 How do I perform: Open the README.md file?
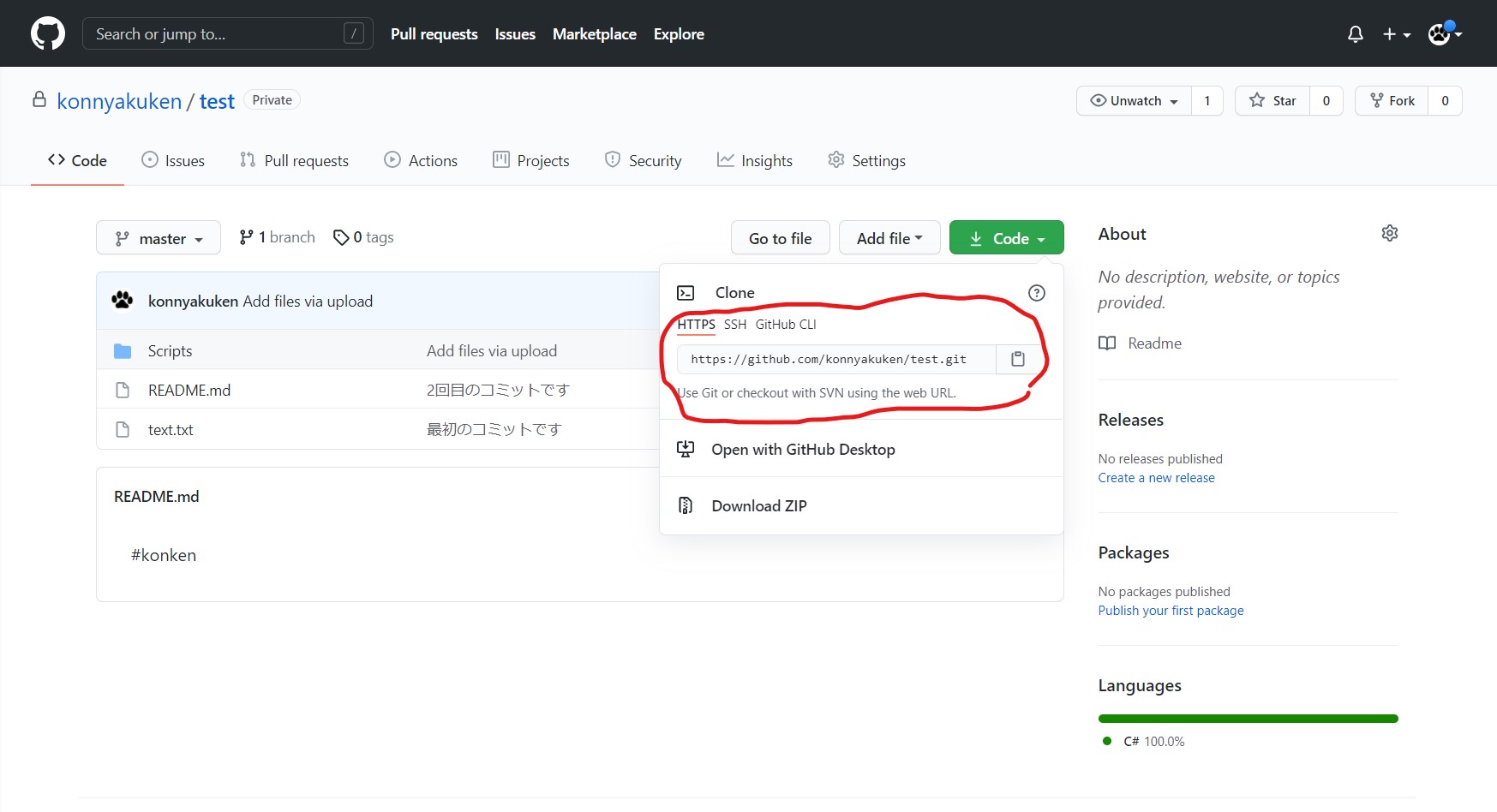(x=189, y=391)
